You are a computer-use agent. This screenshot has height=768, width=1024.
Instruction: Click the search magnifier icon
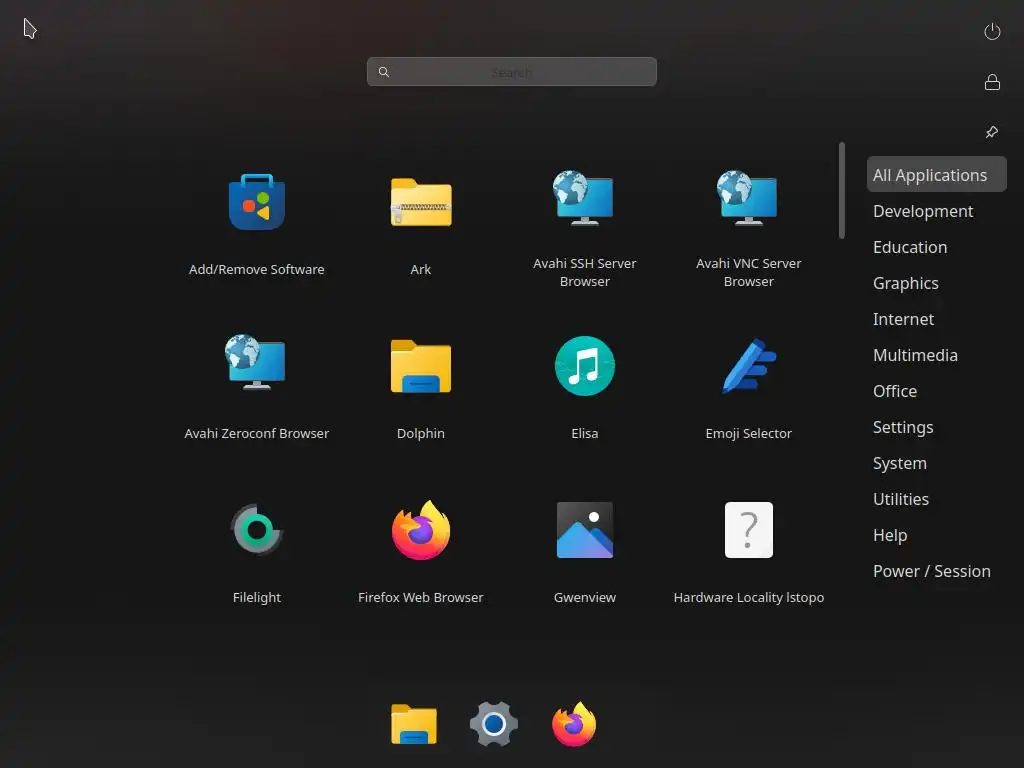click(384, 72)
